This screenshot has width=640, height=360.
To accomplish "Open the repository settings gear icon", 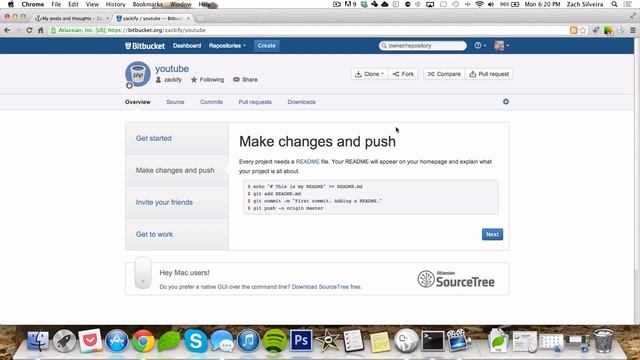I will 506,102.
